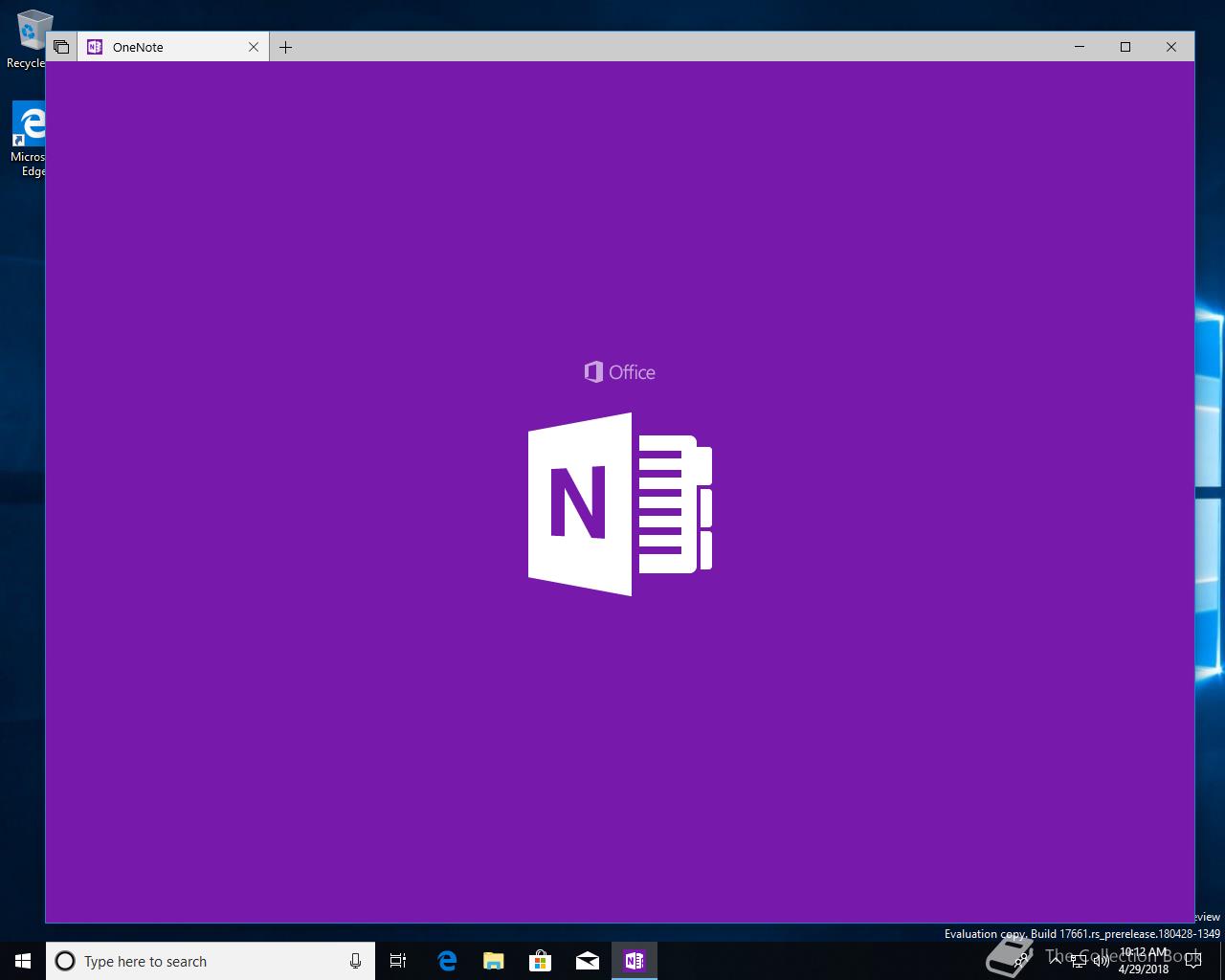Maximize the OneNote window

coord(1125,47)
